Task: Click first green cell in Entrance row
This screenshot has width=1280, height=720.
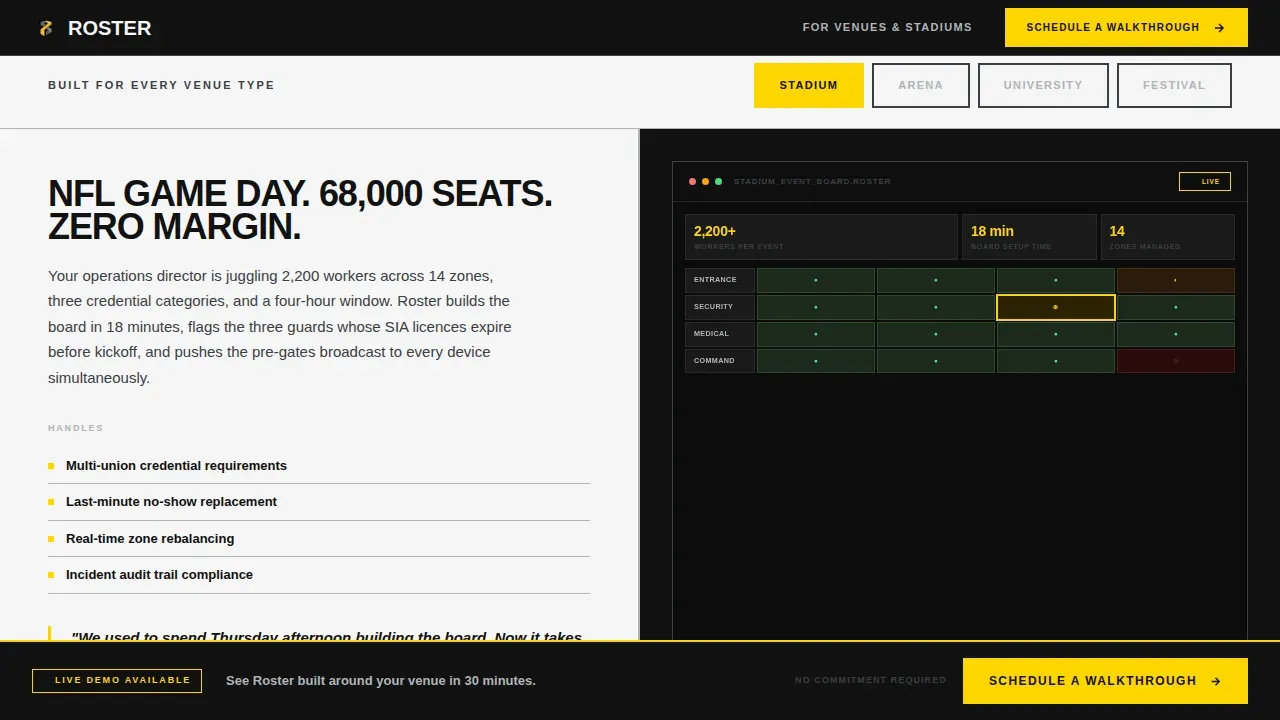Action: pyautogui.click(x=816, y=280)
